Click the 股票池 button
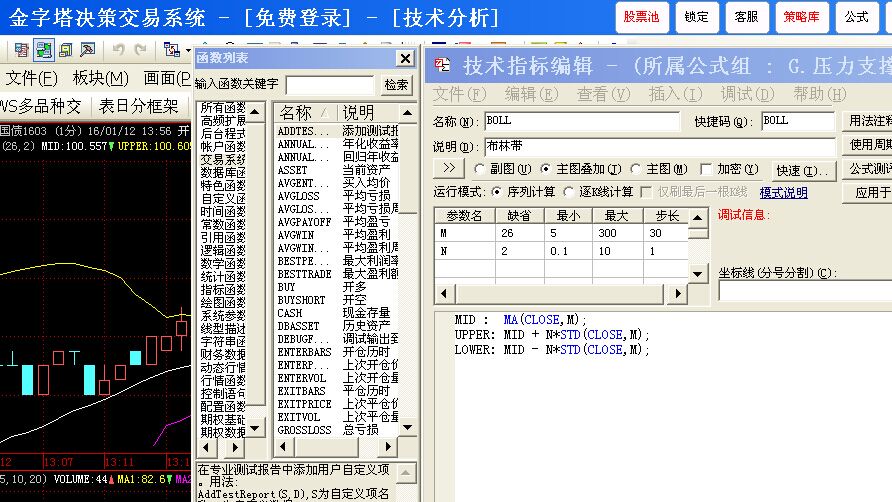This screenshot has height=502, width=892. point(642,17)
